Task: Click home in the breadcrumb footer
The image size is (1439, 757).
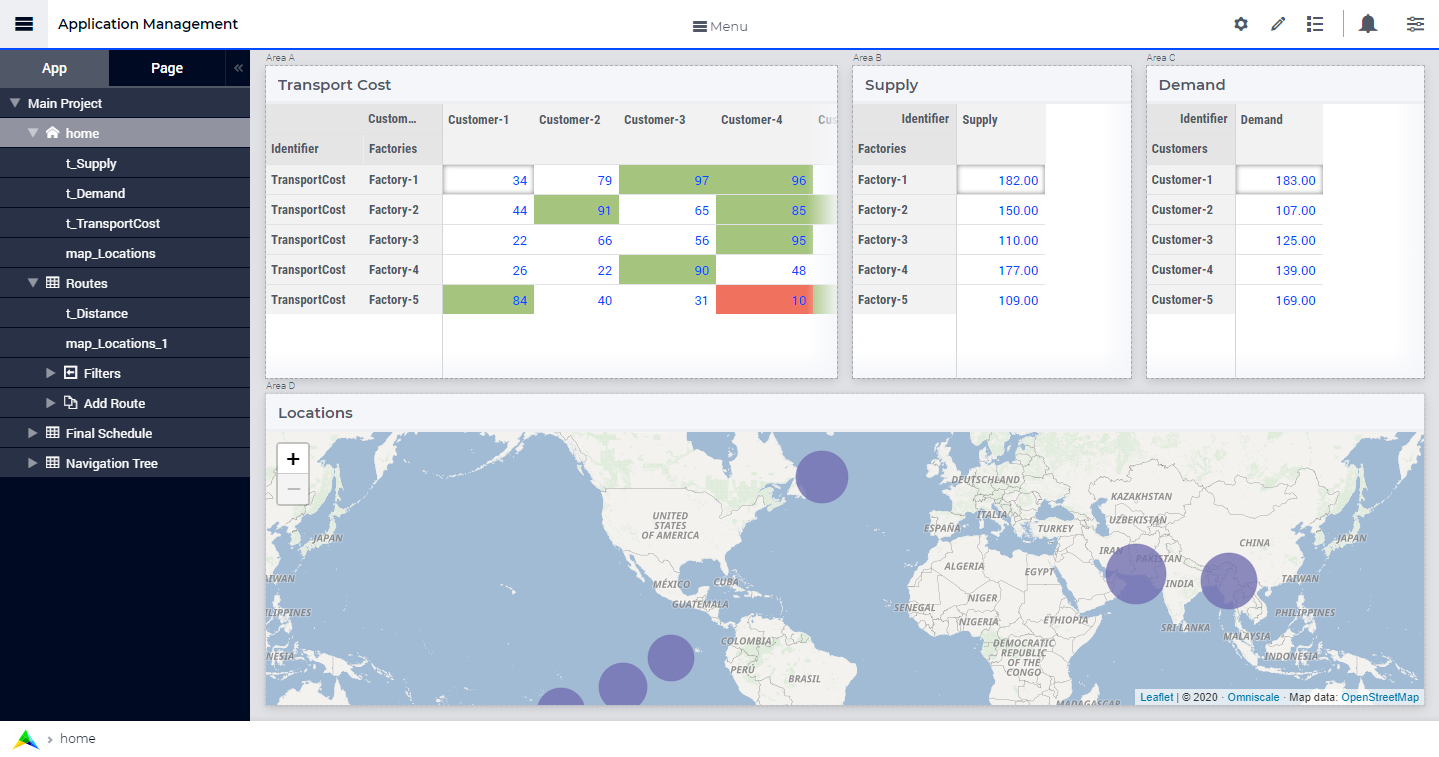Action: tap(78, 739)
